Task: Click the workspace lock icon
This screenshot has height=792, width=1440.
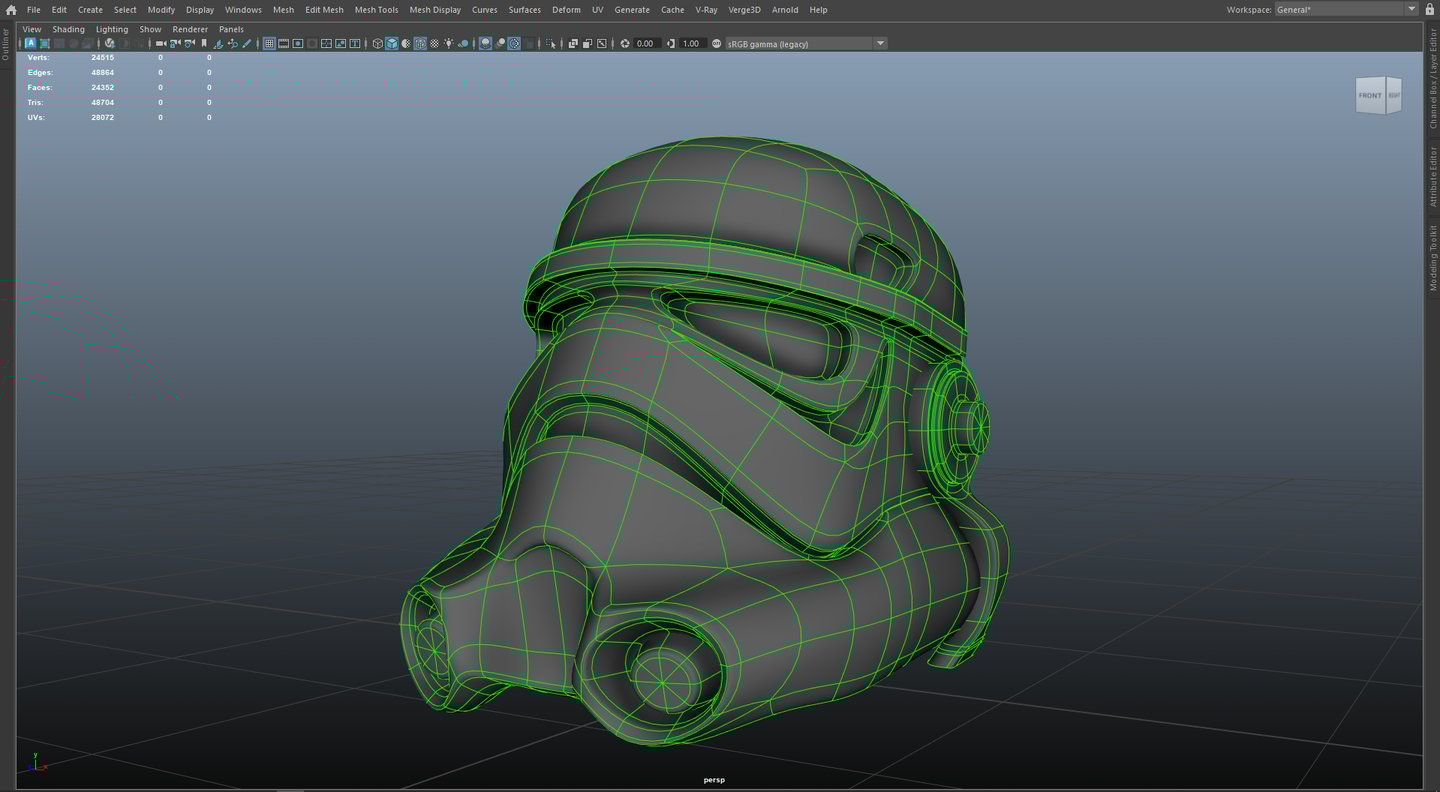Action: coord(1430,10)
